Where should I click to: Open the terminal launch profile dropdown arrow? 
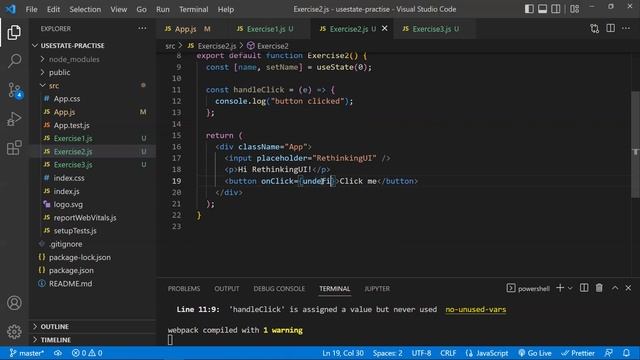coord(570,288)
